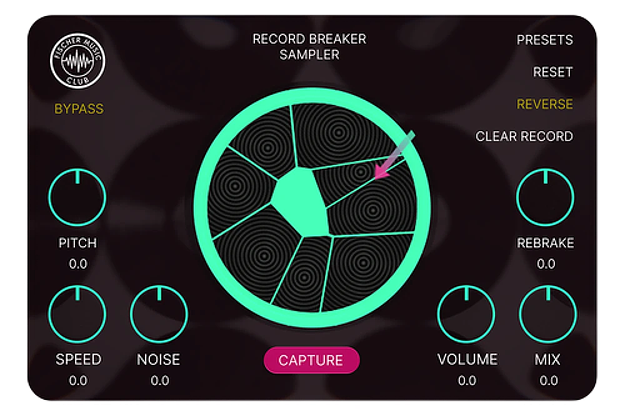Click the green center hub of the record
This screenshot has height=416, width=625.
coord(301,202)
